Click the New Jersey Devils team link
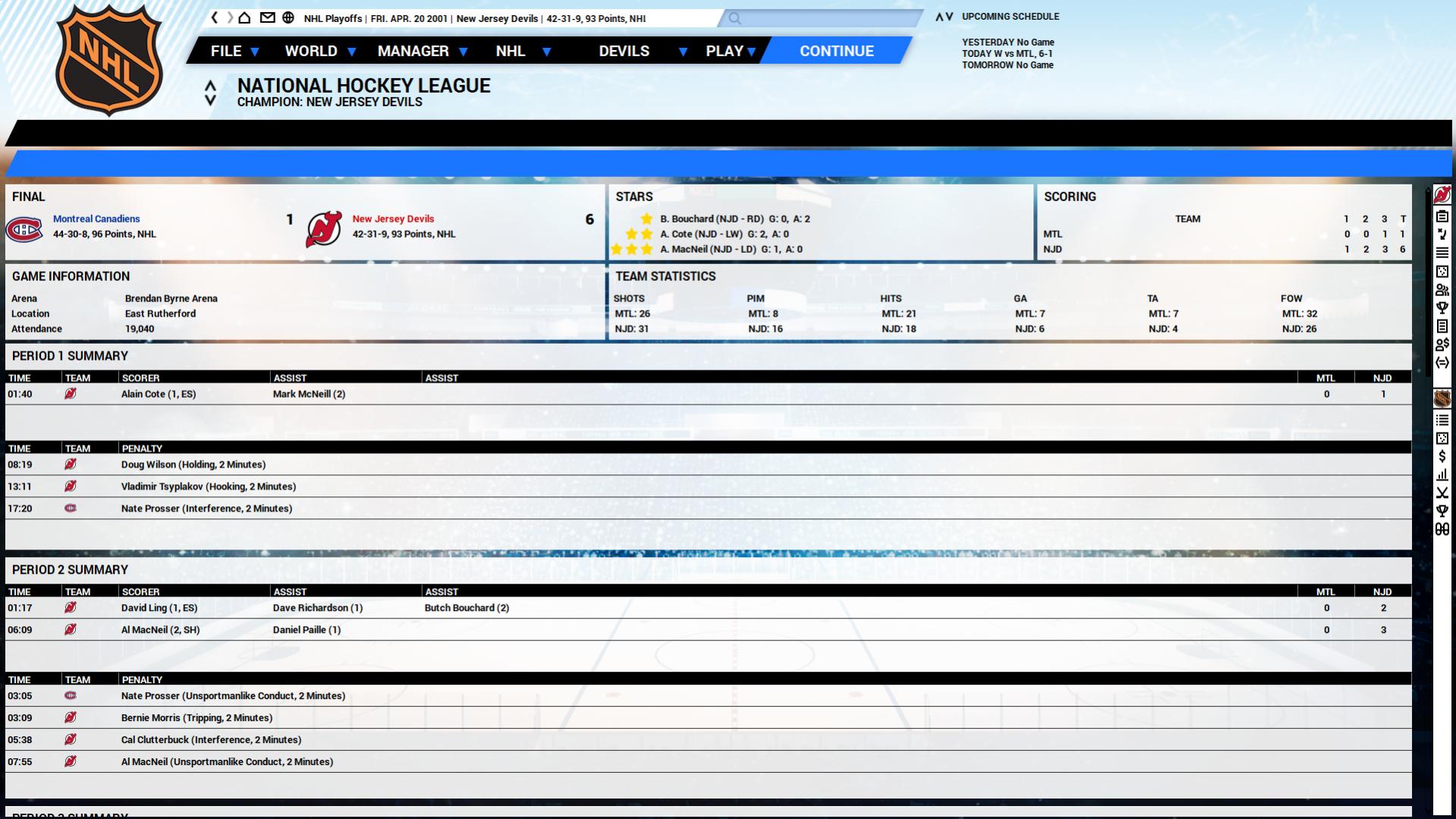The height and width of the screenshot is (819, 1456). tap(393, 219)
